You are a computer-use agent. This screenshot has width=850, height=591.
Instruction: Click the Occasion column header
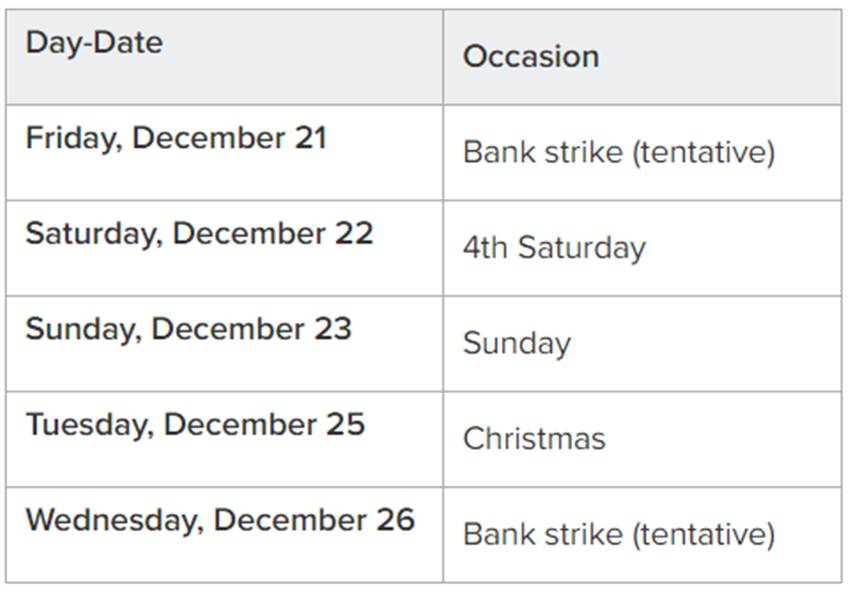pos(530,57)
